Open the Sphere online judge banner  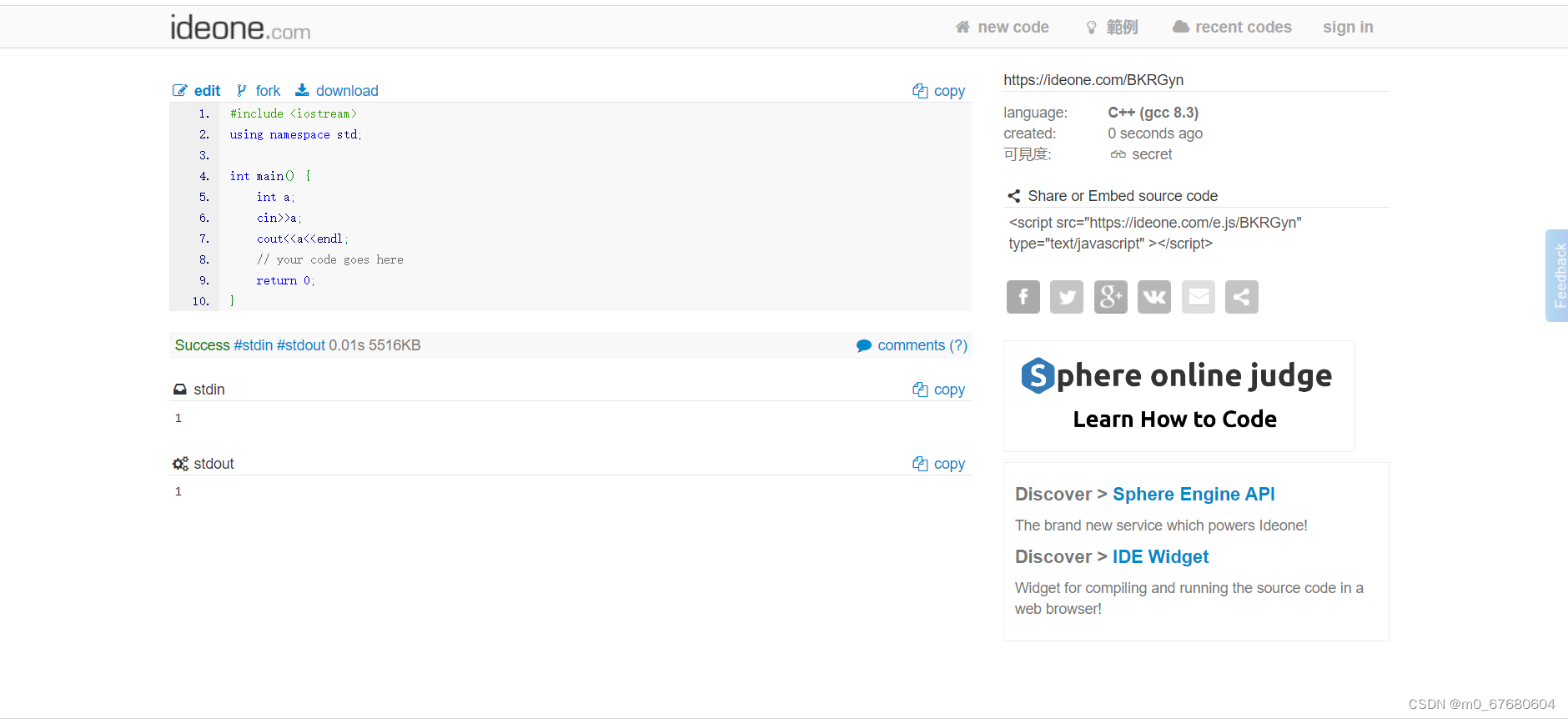1179,396
